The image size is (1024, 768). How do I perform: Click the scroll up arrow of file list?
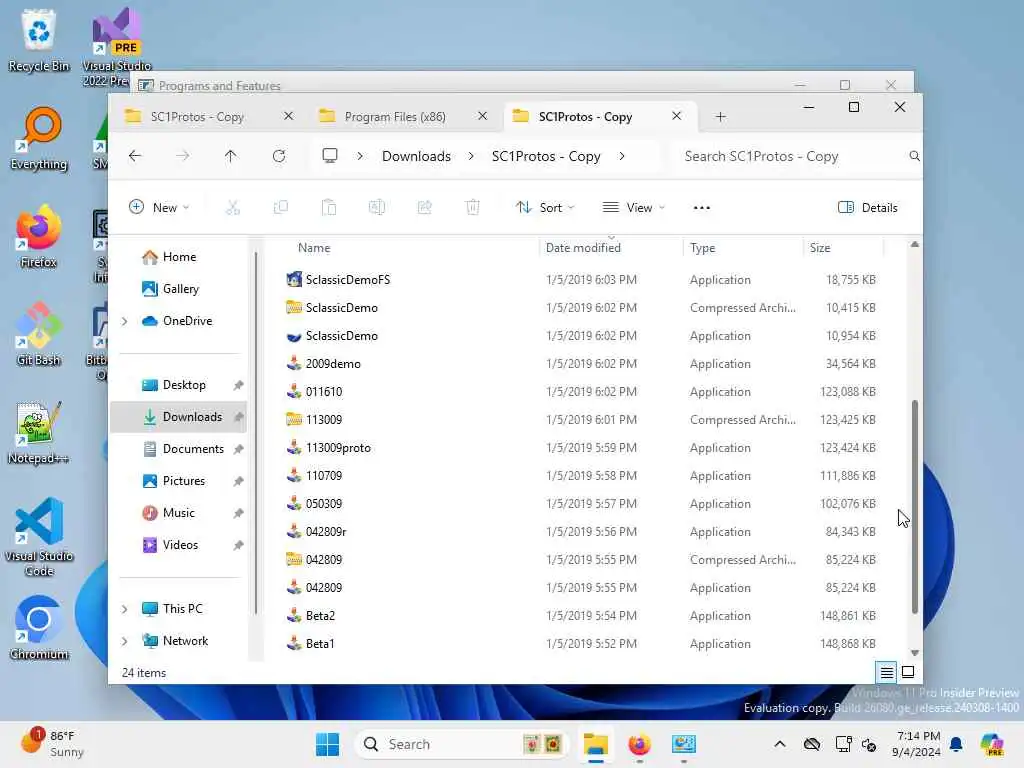coord(914,244)
